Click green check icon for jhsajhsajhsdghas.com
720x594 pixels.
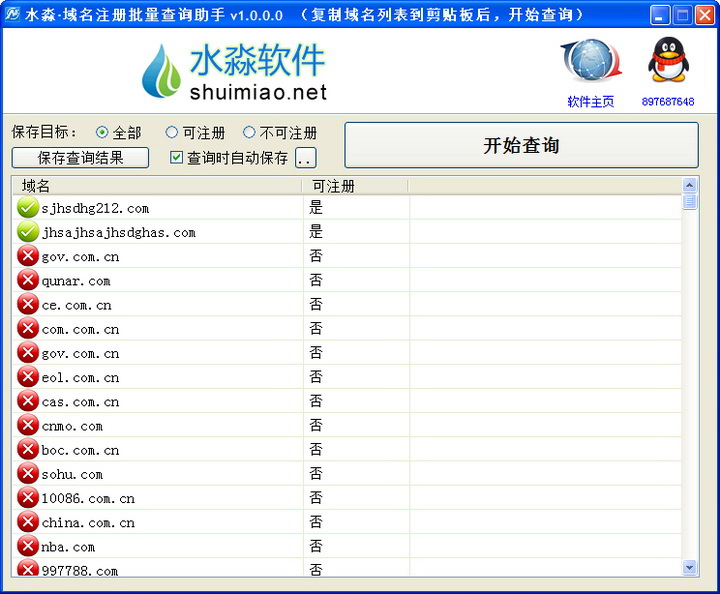coord(28,232)
